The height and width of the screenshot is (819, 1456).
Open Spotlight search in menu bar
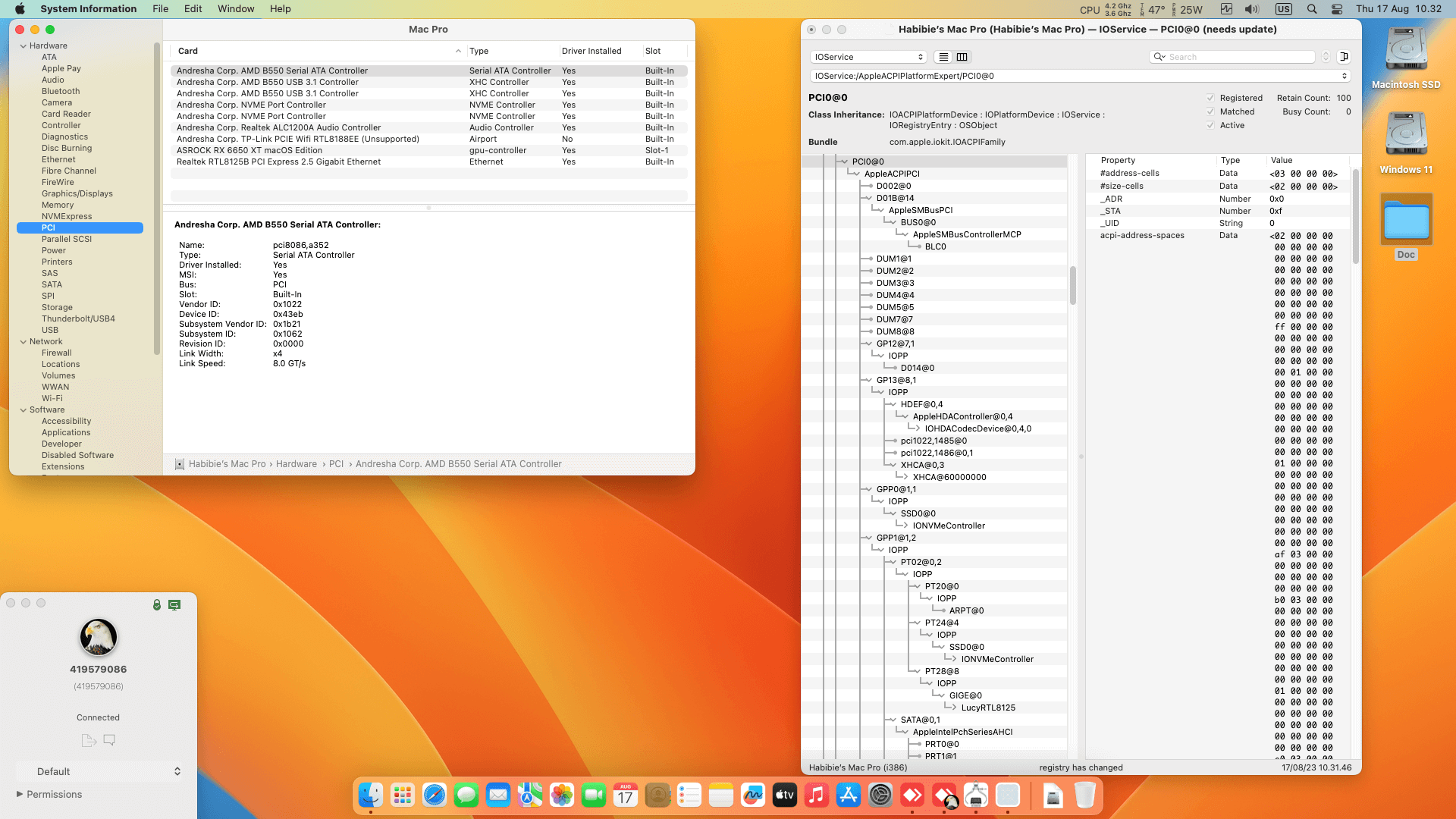click(1312, 9)
